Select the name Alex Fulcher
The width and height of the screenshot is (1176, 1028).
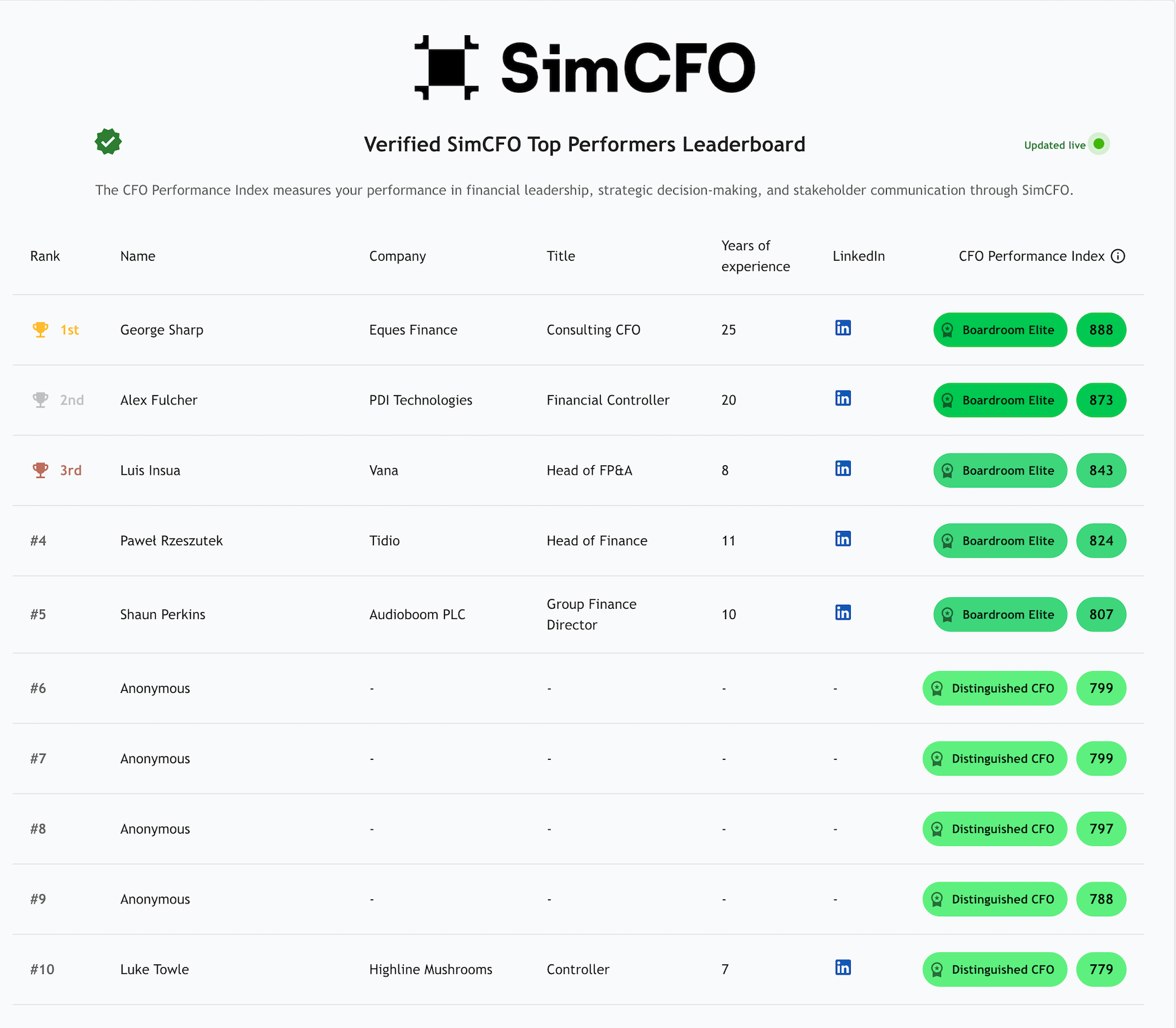(159, 400)
